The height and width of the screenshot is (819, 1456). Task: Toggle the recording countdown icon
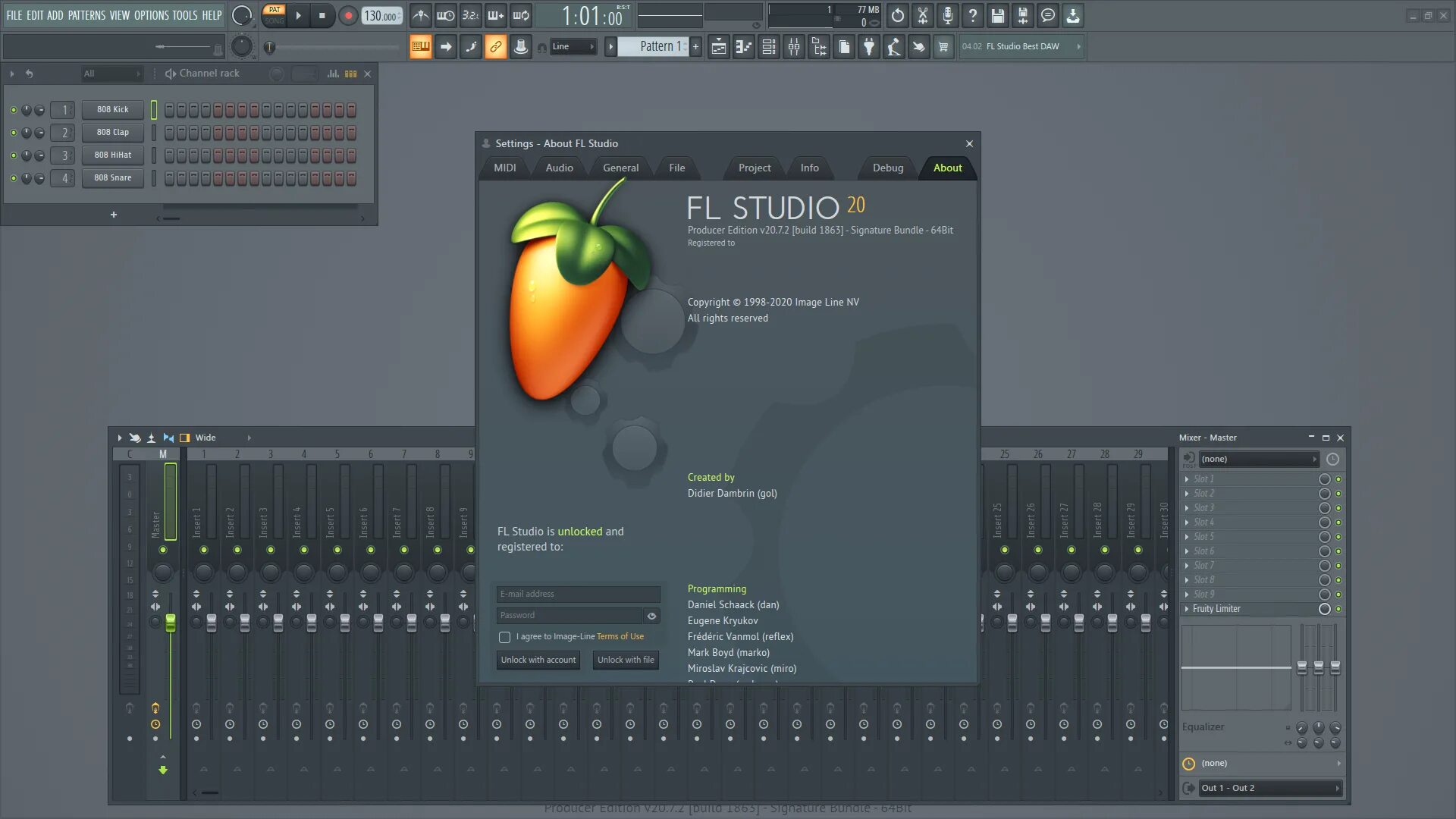pyautogui.click(x=471, y=15)
